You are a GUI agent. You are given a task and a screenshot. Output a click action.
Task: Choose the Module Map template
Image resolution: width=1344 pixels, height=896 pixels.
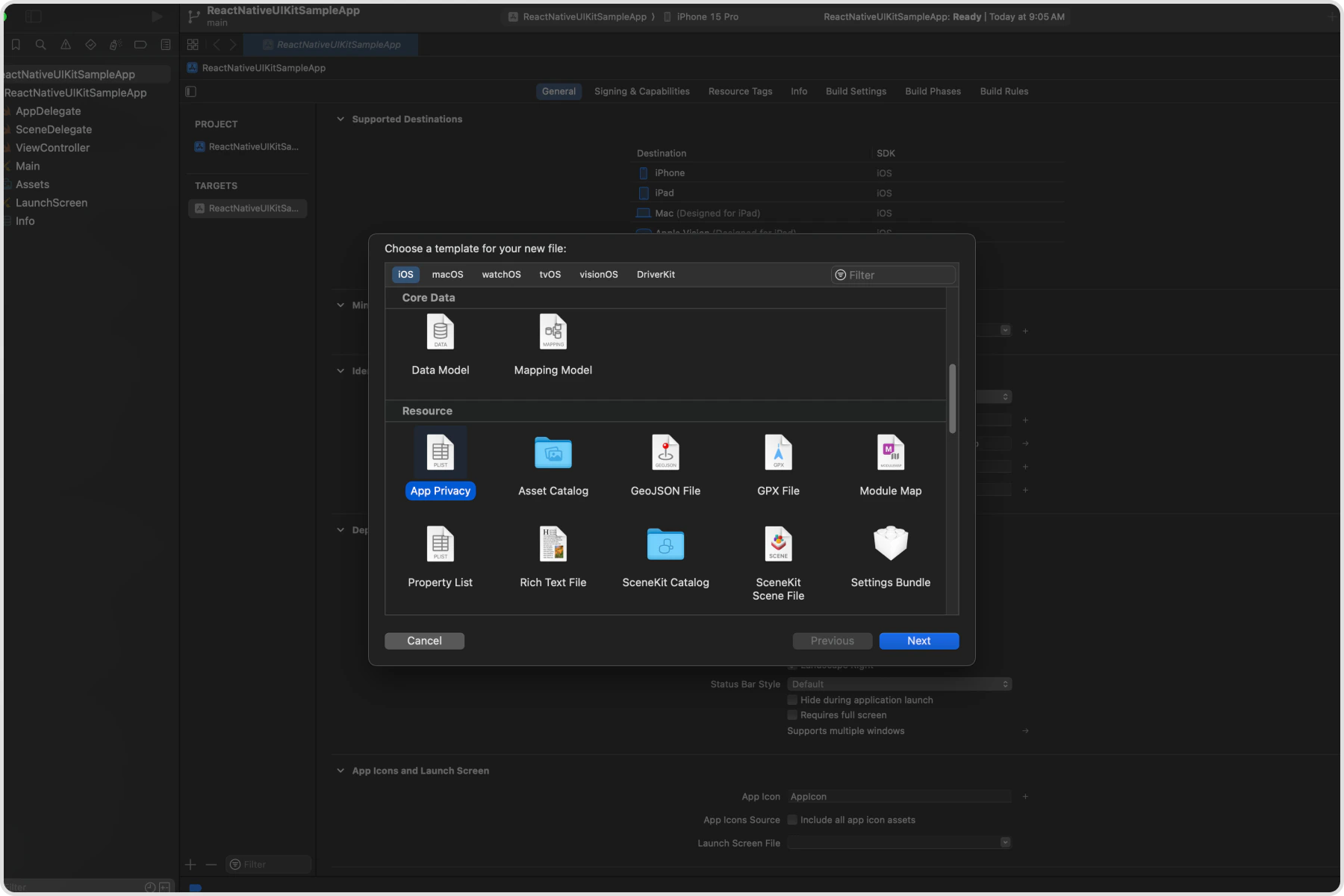point(890,463)
